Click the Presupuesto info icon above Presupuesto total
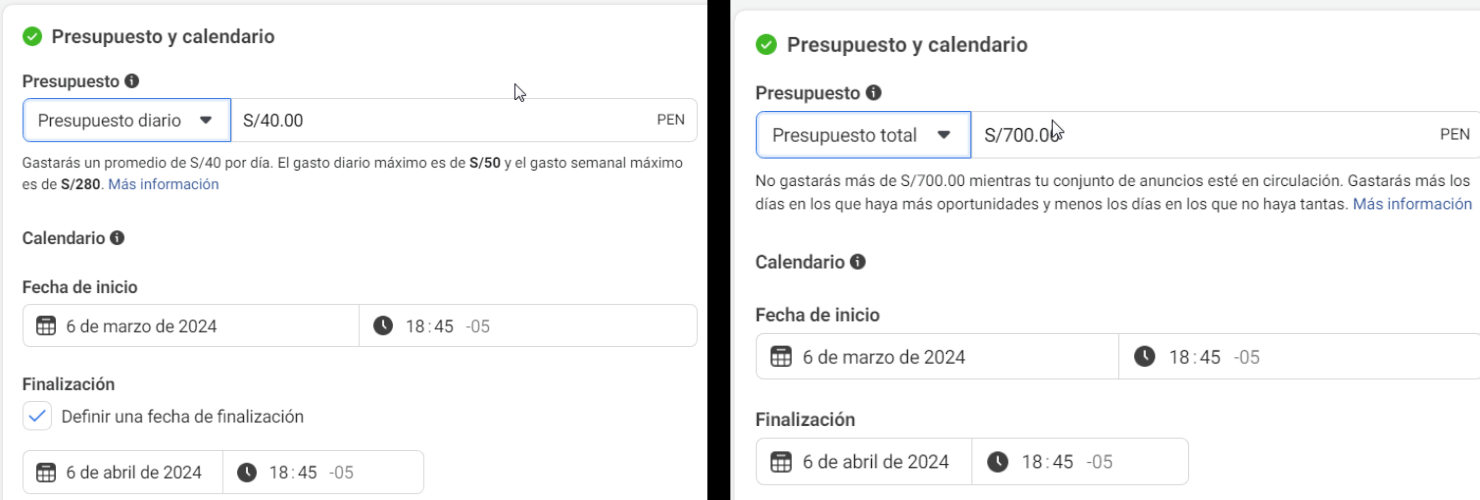1480x500 pixels. (873, 93)
